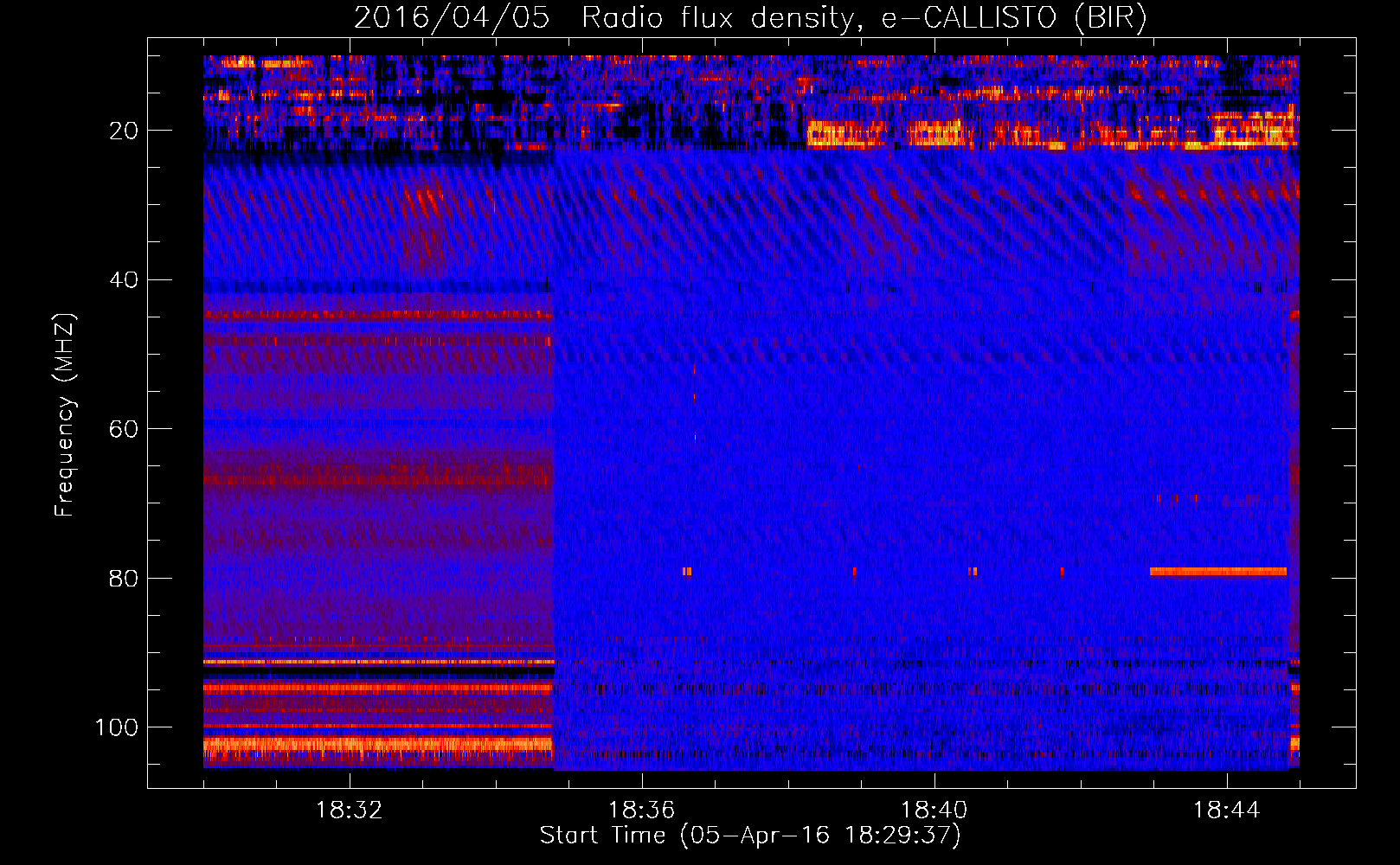
Task: Click the '18:40' time tick label
Action: 934,811
